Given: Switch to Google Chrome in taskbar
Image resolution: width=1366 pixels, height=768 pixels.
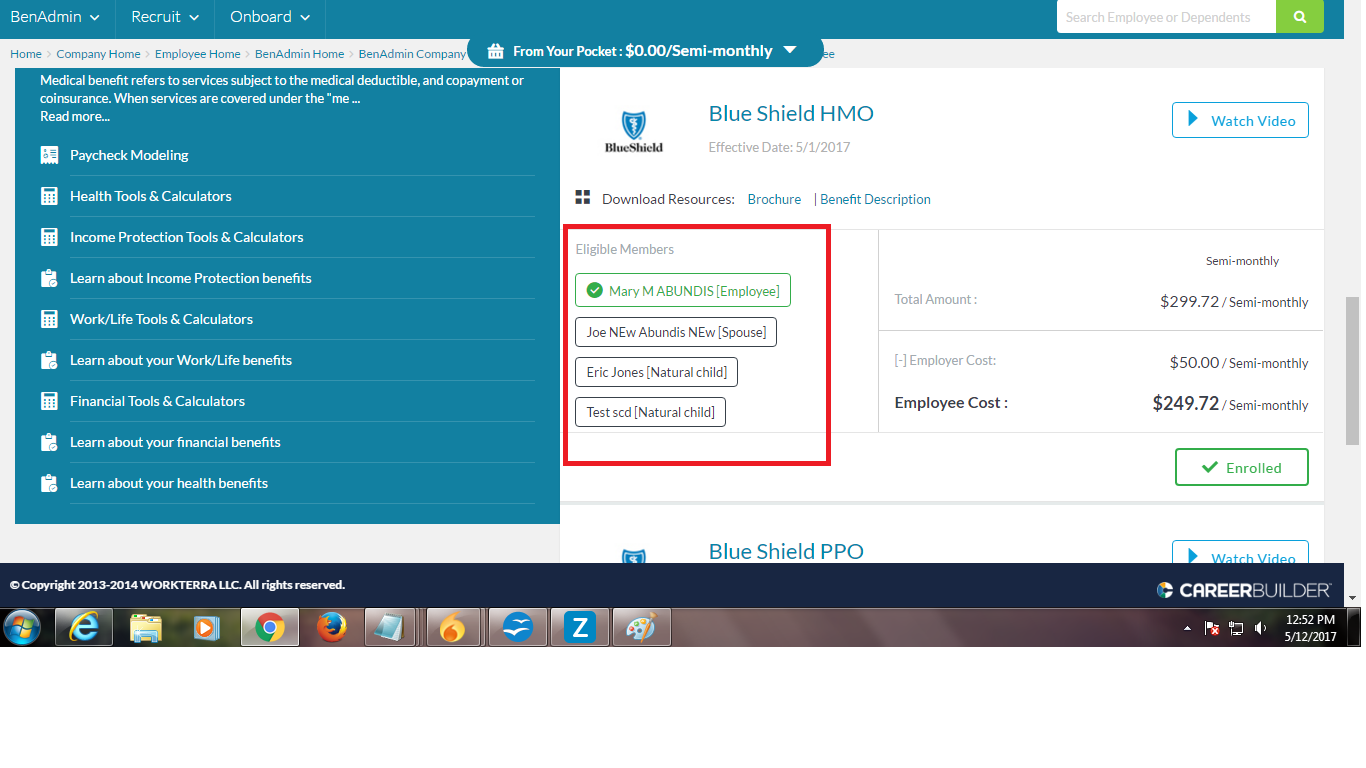Looking at the screenshot, I should pyautogui.click(x=269, y=628).
